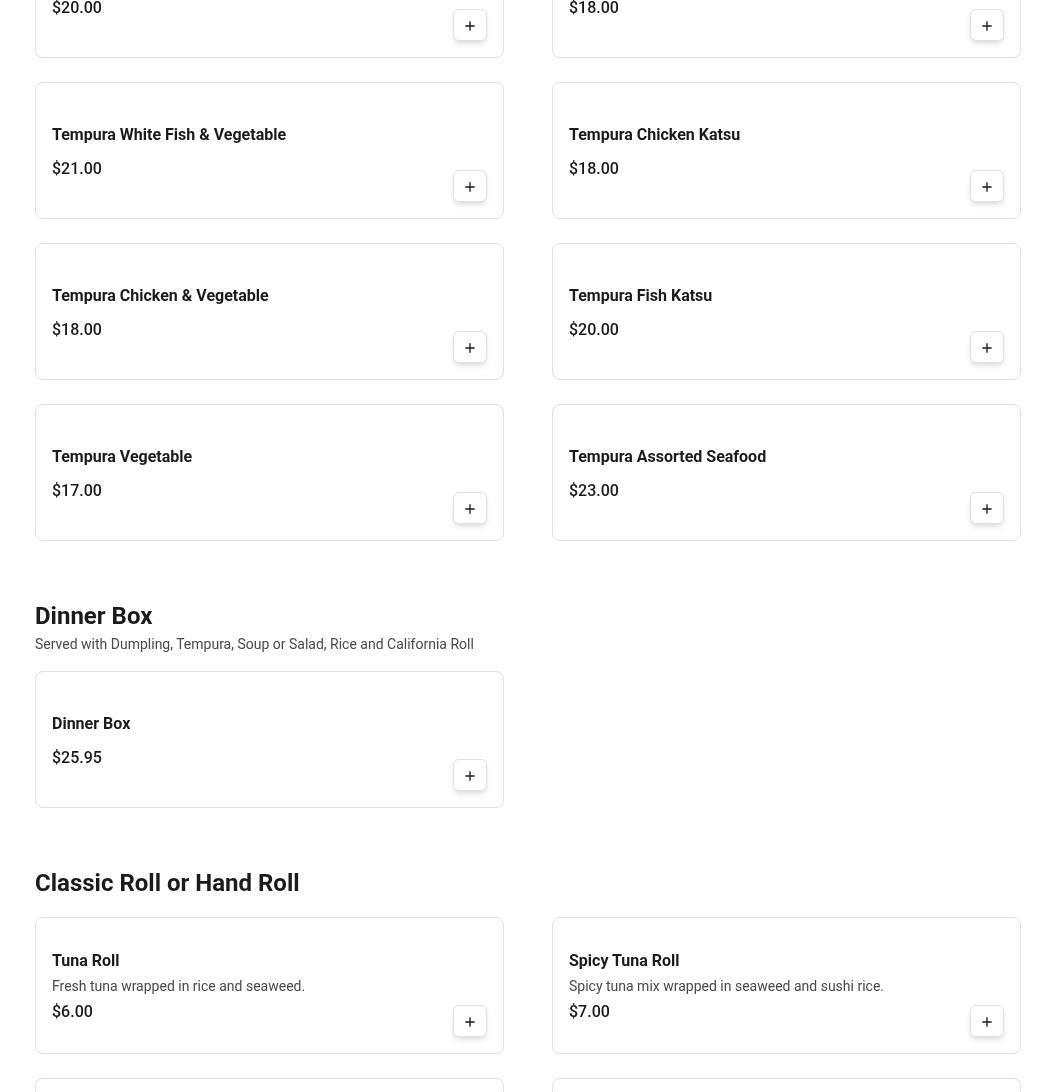Click the Classic Roll or Hand Roll heading
Screen dimensions: 1050x1092
pos(167,882)
